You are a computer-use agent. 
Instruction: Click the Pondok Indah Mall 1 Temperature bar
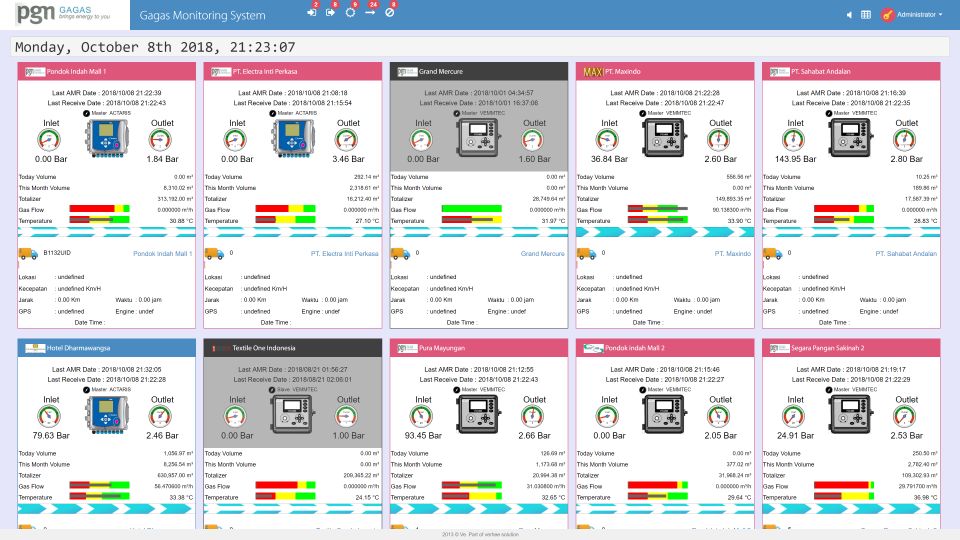[100, 220]
